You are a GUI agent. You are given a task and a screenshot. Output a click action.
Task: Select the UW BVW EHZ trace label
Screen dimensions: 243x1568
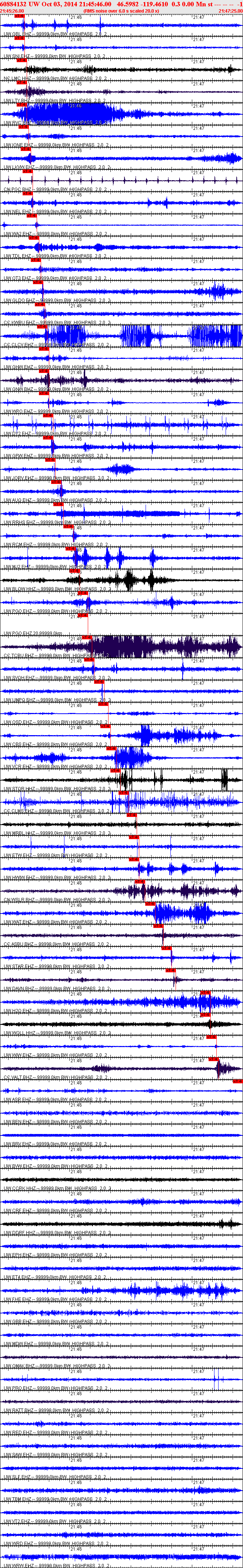coord(55,1167)
